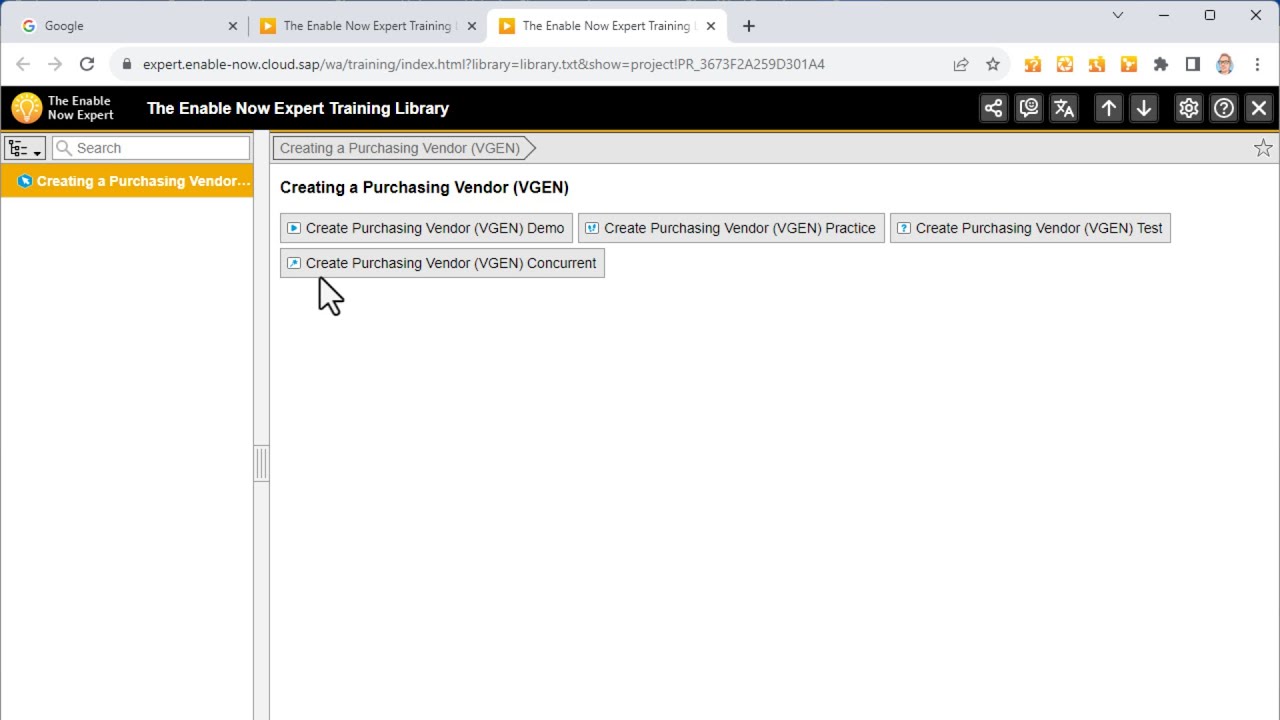This screenshot has height=720, width=1280.
Task: Close the Google tab
Action: pyautogui.click(x=233, y=26)
